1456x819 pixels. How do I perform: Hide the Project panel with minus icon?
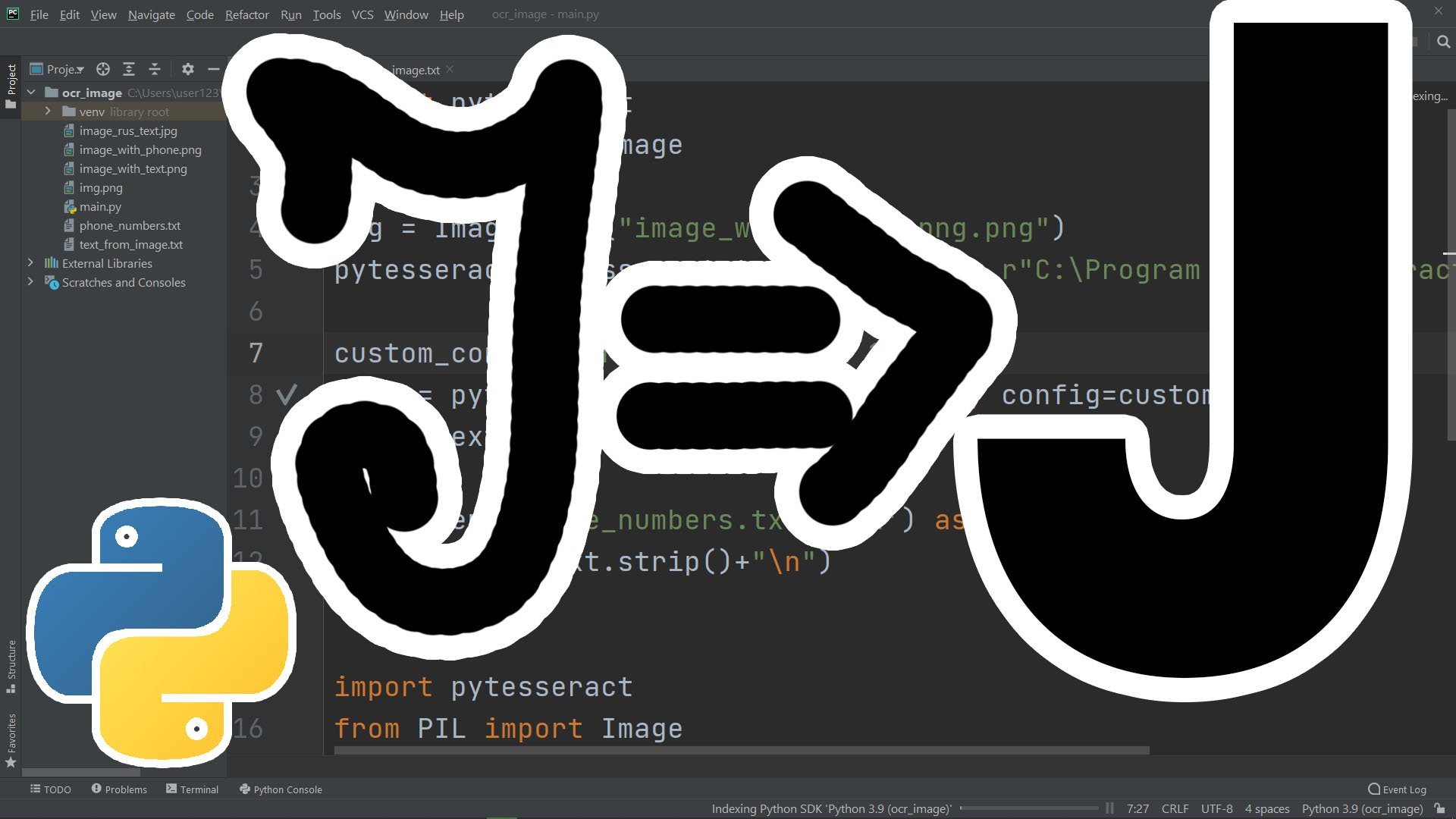[x=214, y=69]
